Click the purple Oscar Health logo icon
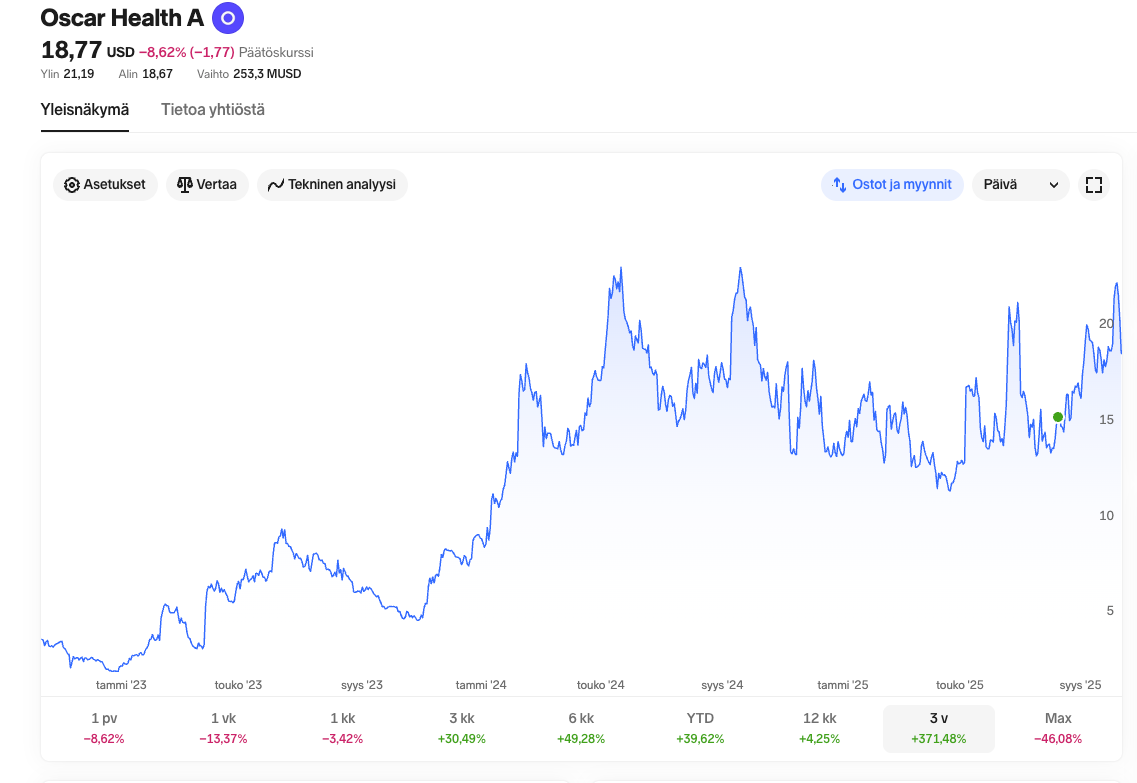The height and width of the screenshot is (783, 1137). [x=228, y=18]
